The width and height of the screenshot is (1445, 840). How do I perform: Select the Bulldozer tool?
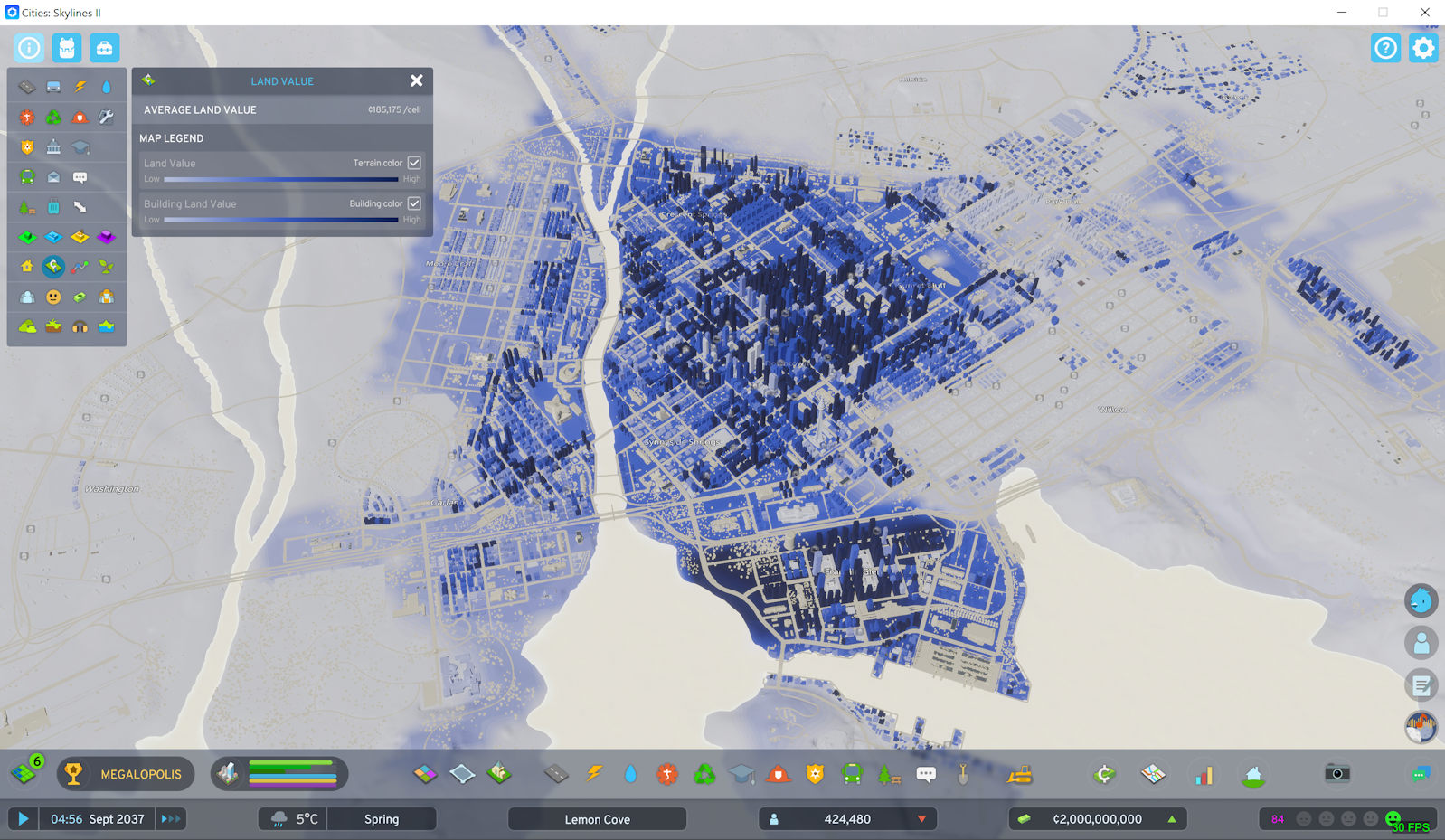[1020, 774]
